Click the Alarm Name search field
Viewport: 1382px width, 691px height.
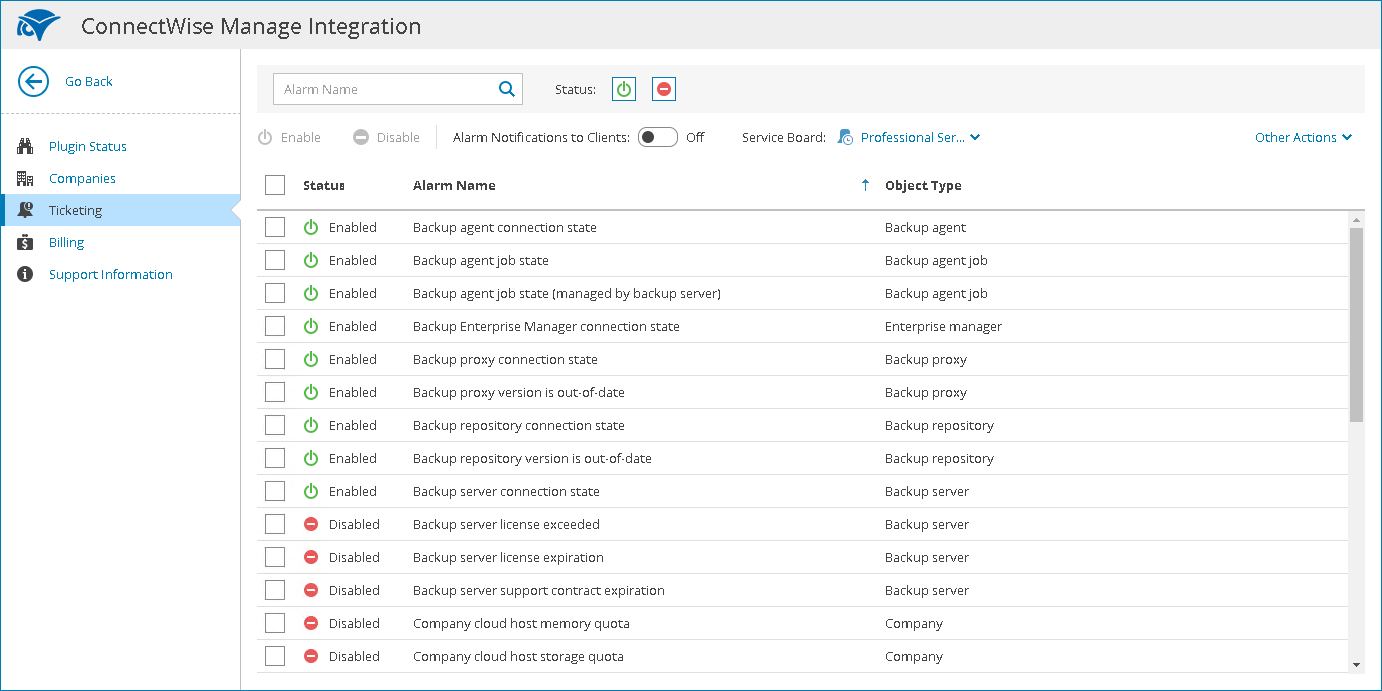pos(385,89)
